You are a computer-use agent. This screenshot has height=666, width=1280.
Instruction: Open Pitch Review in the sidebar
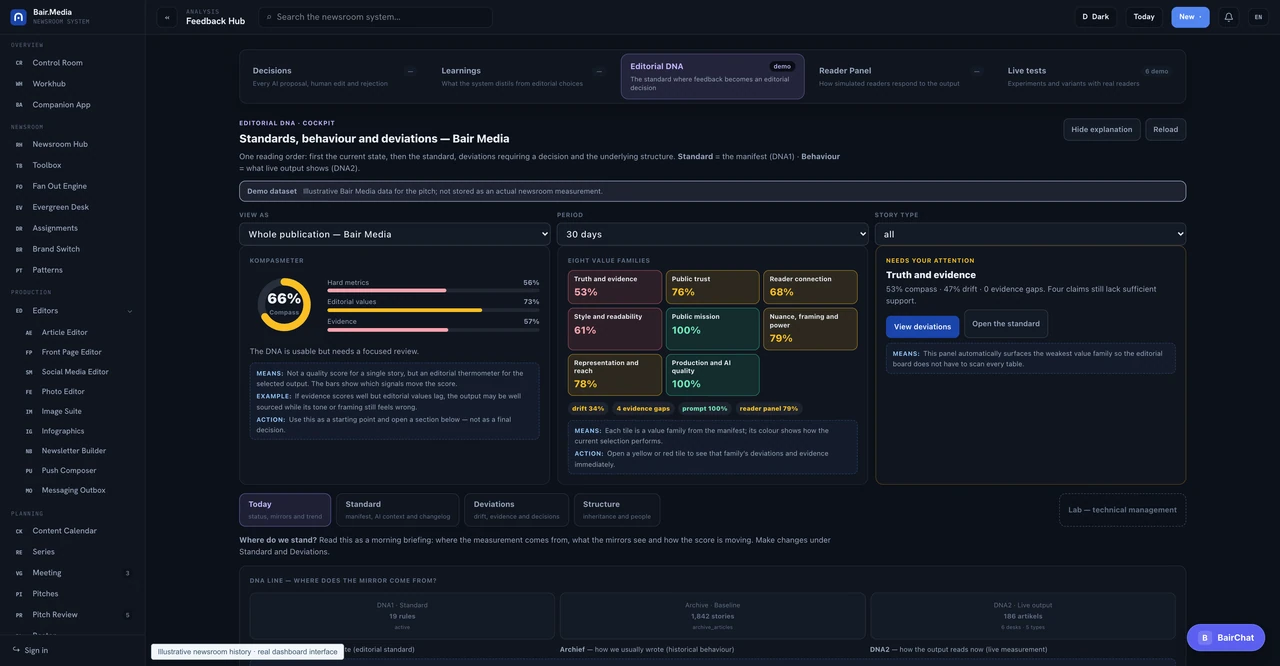pyautogui.click(x=72, y=615)
